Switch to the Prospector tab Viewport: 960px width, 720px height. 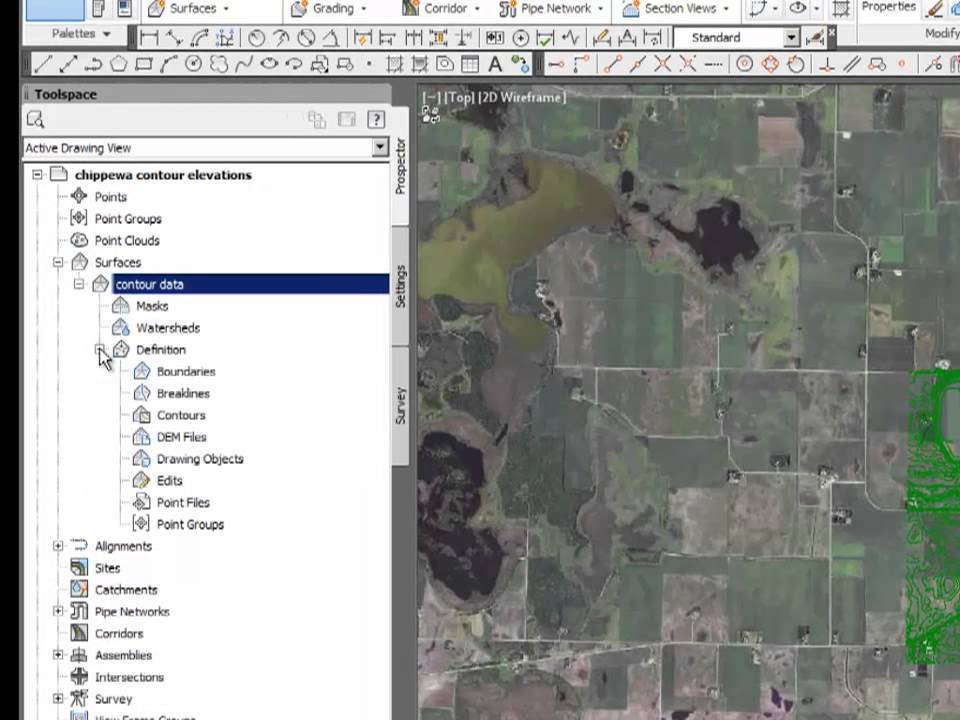[400, 166]
